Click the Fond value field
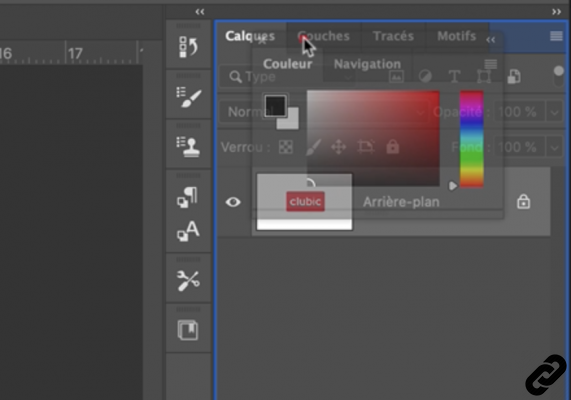This screenshot has height=400, width=571. (520, 148)
